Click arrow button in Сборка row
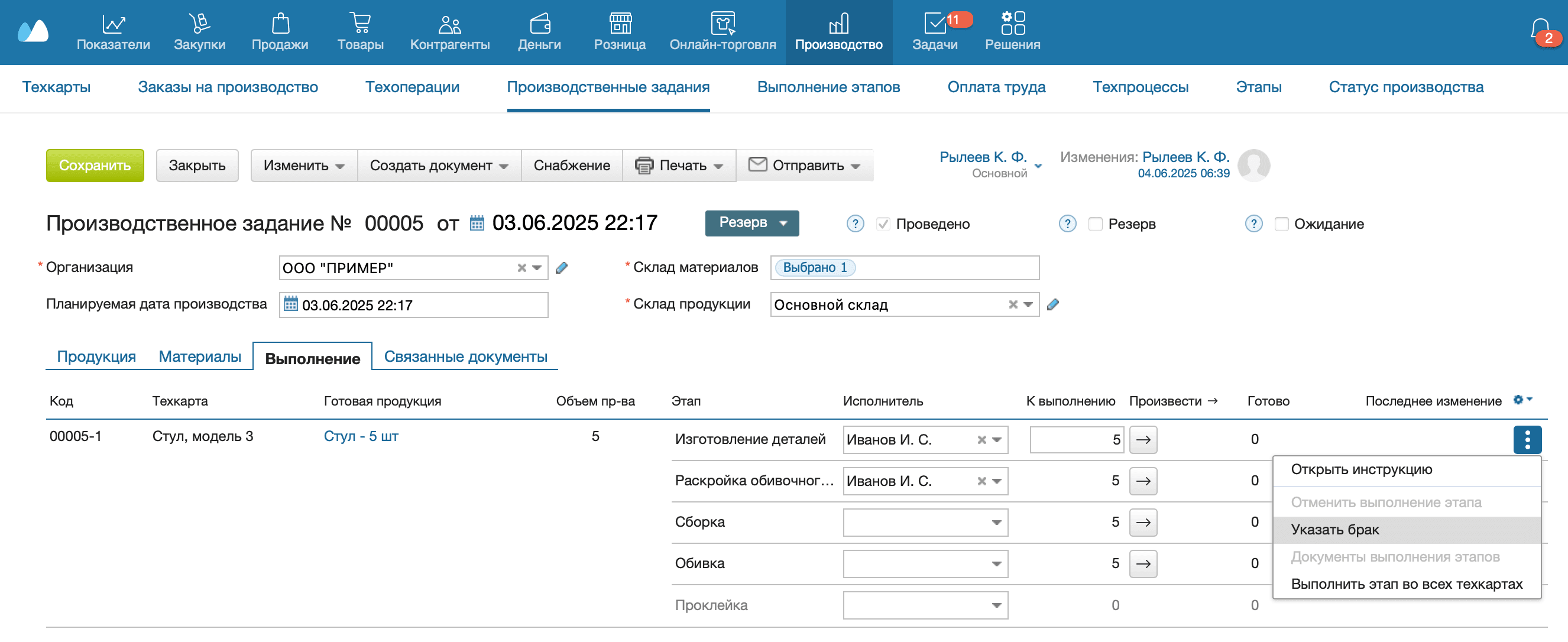The width and height of the screenshot is (1568, 642). (1142, 522)
